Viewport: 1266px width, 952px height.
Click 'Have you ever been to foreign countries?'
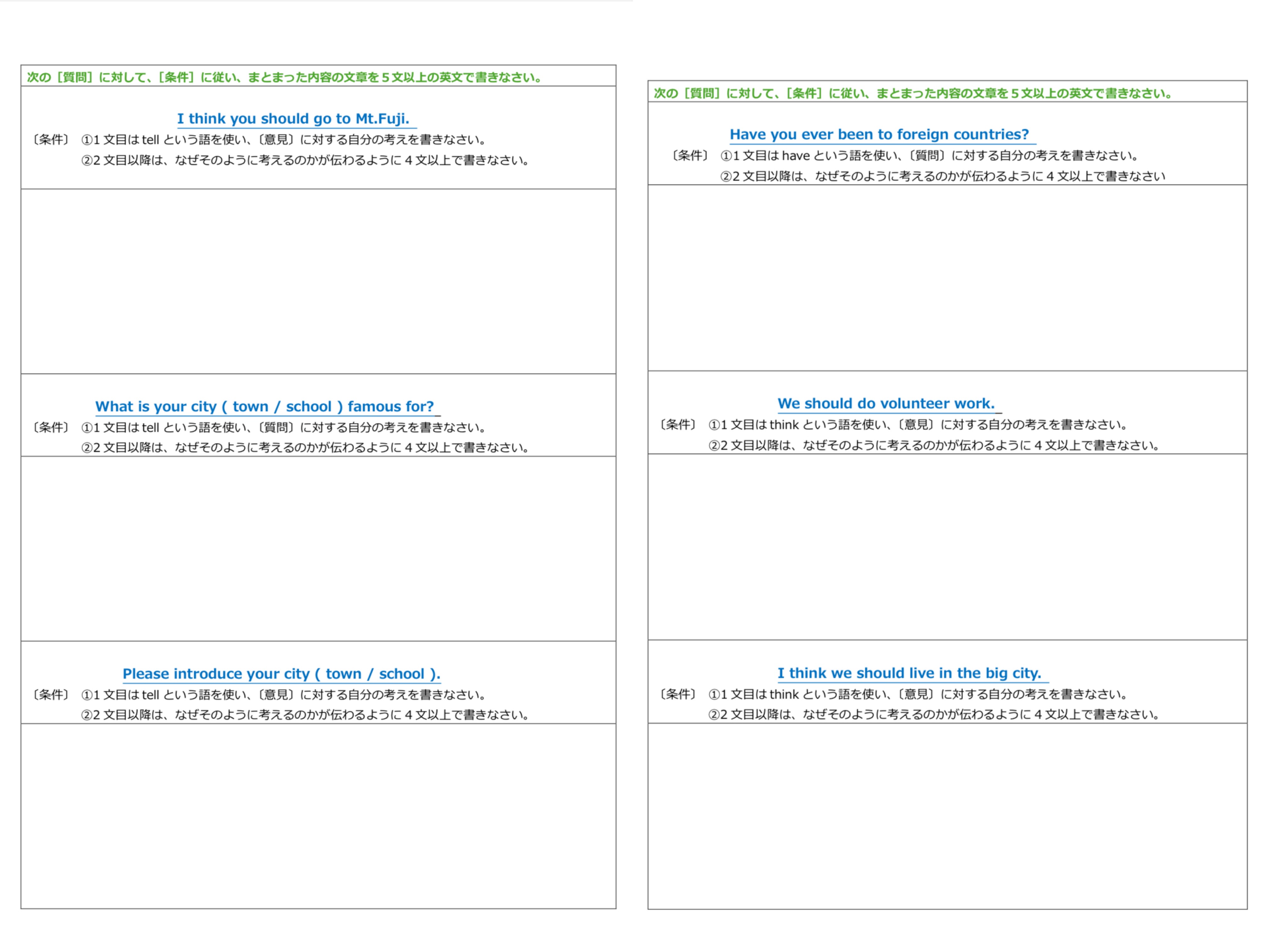point(879,134)
